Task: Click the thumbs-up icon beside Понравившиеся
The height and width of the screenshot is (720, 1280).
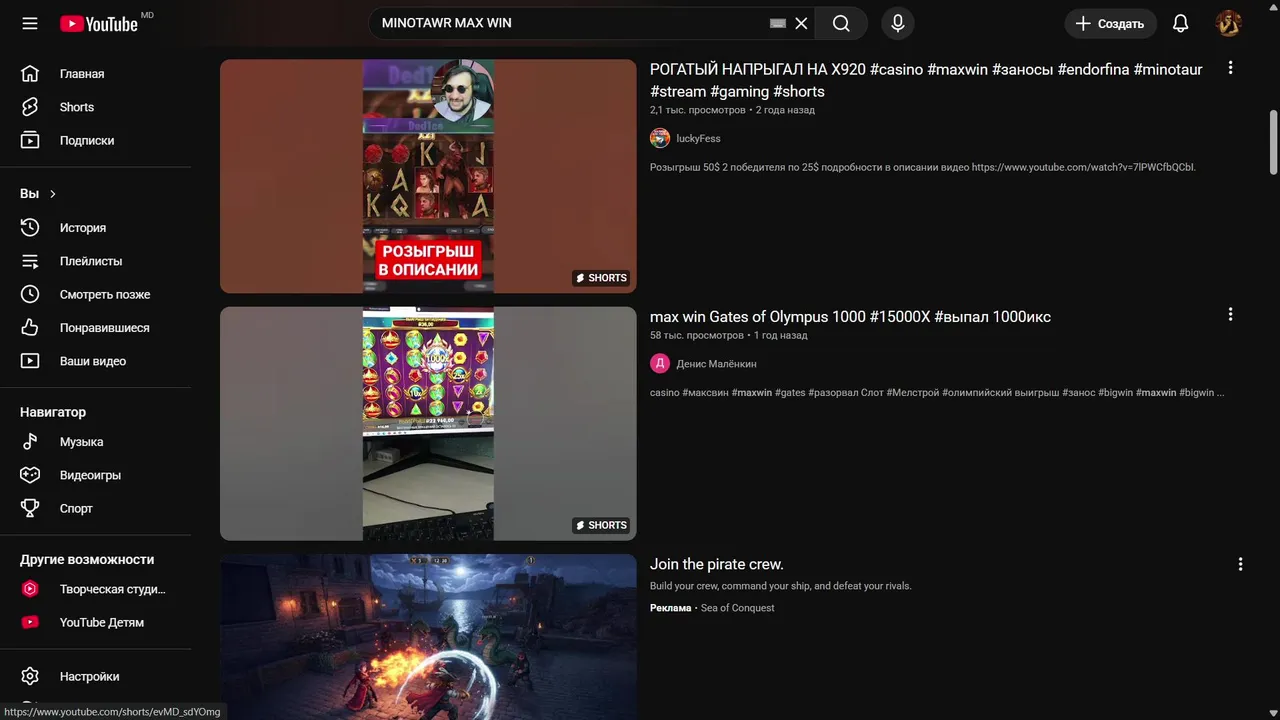Action: coord(30,328)
